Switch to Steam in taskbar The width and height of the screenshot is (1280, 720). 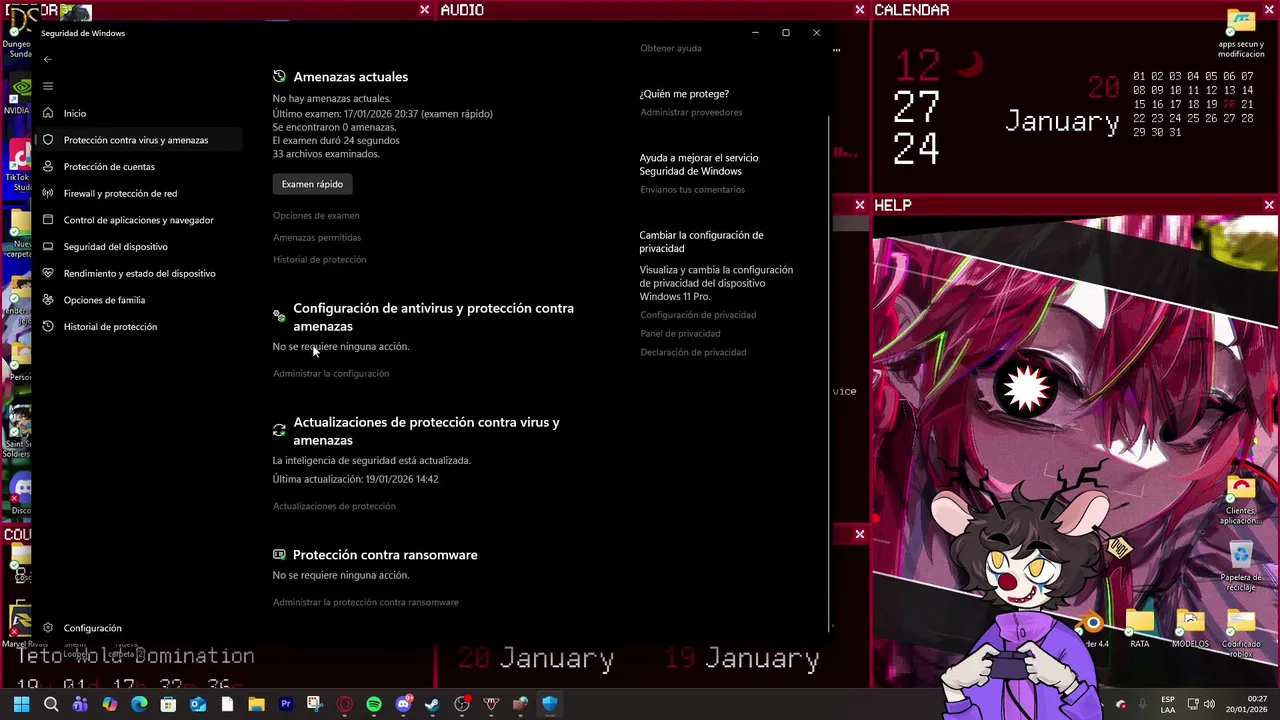pos(432,704)
